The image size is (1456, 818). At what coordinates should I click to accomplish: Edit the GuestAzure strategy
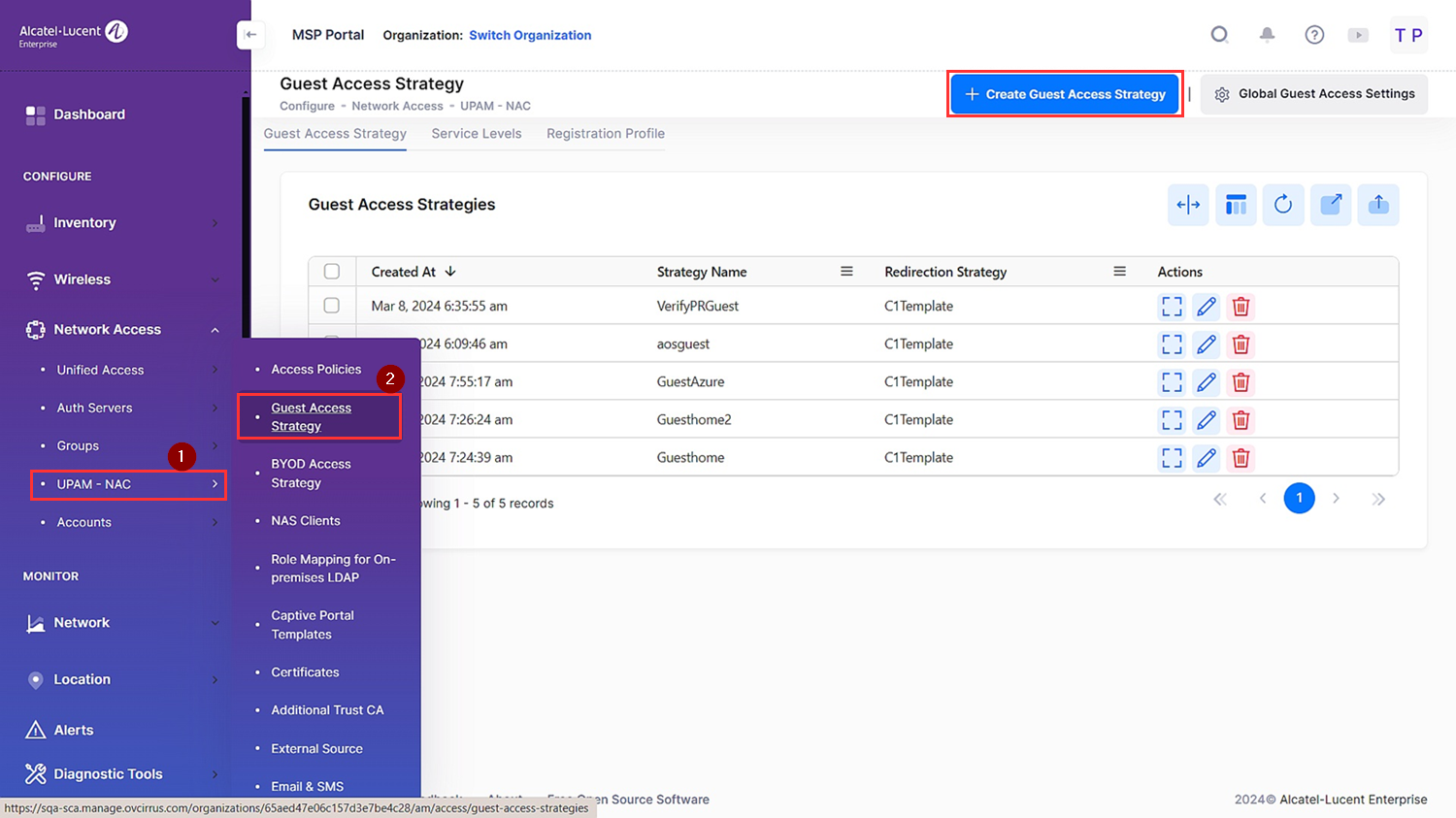(x=1207, y=382)
